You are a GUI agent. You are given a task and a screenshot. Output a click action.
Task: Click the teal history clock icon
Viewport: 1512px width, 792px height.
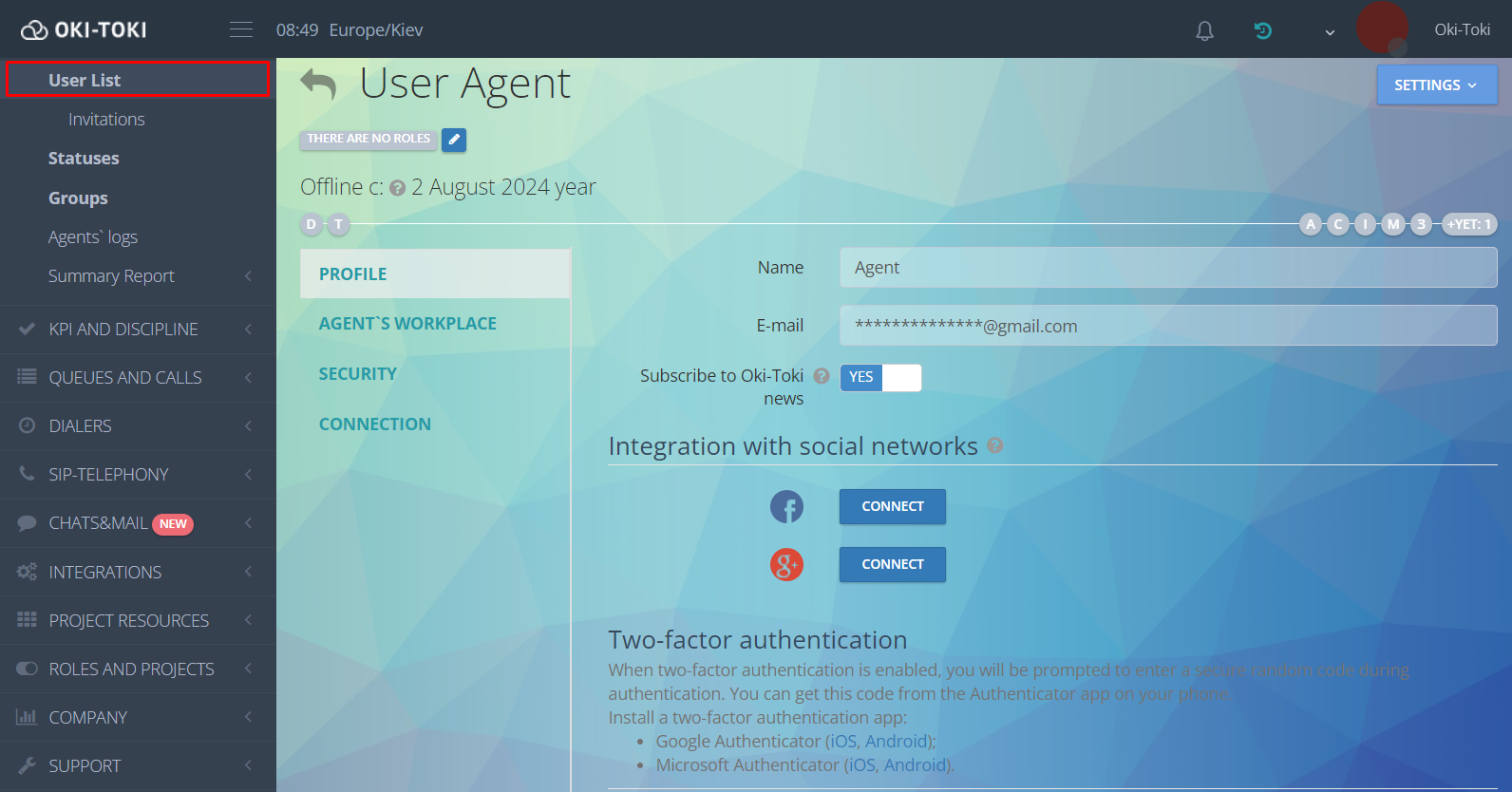point(1262,30)
